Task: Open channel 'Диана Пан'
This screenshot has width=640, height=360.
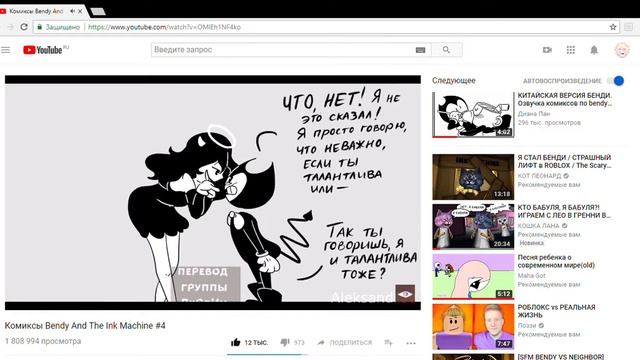Action: coord(533,113)
